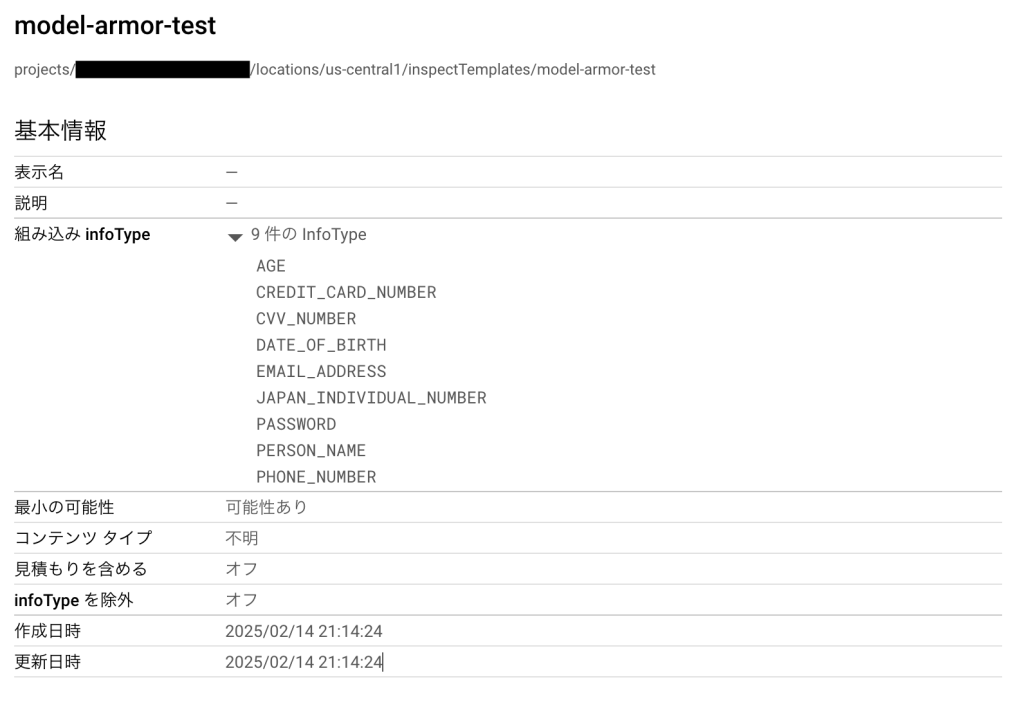Screen dimensions: 1024x709
Task: Click the 不明 content type value
Action: 242,538
